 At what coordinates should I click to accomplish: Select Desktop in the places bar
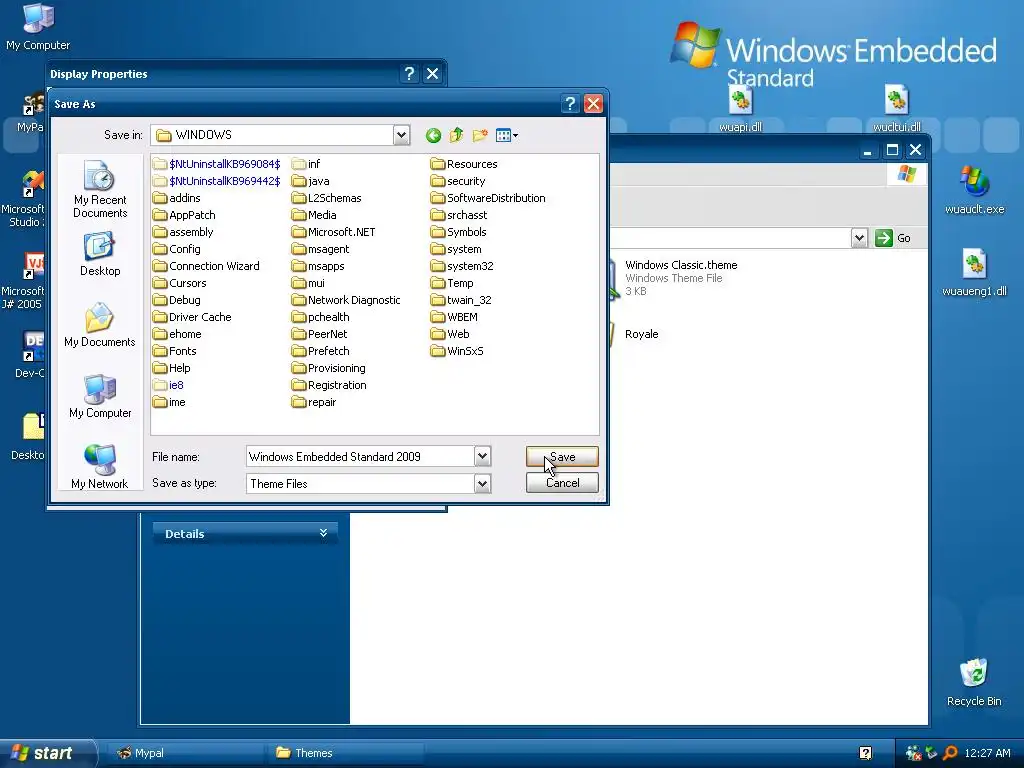pyautogui.click(x=100, y=255)
